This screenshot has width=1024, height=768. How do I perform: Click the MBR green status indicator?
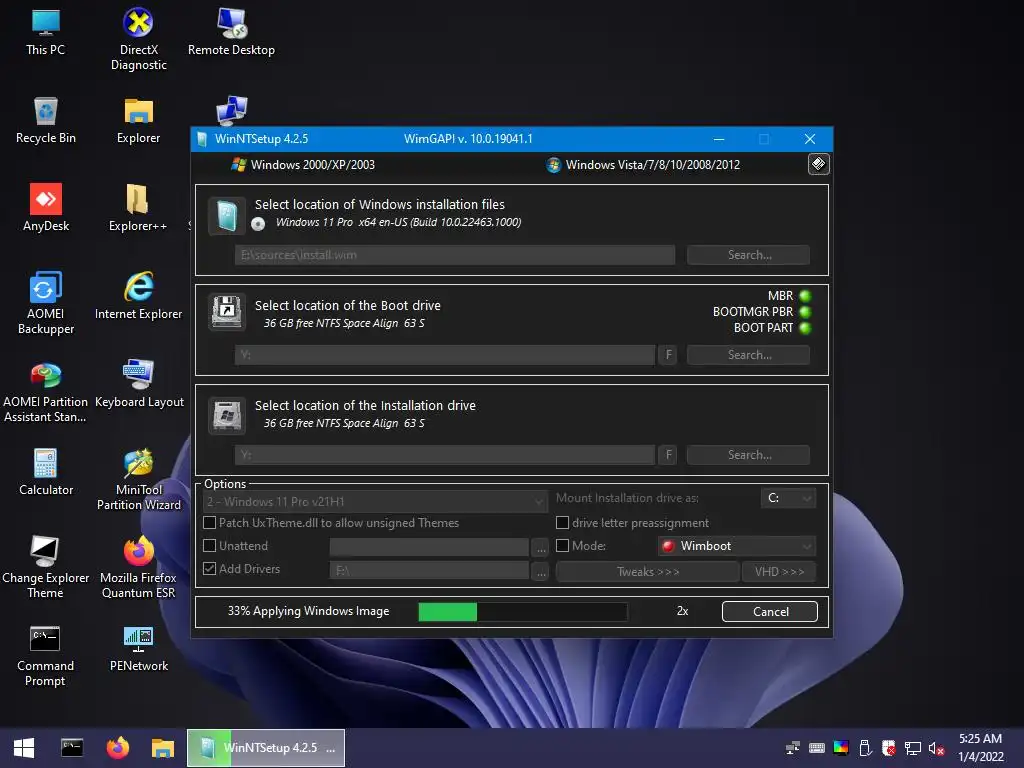(805, 296)
